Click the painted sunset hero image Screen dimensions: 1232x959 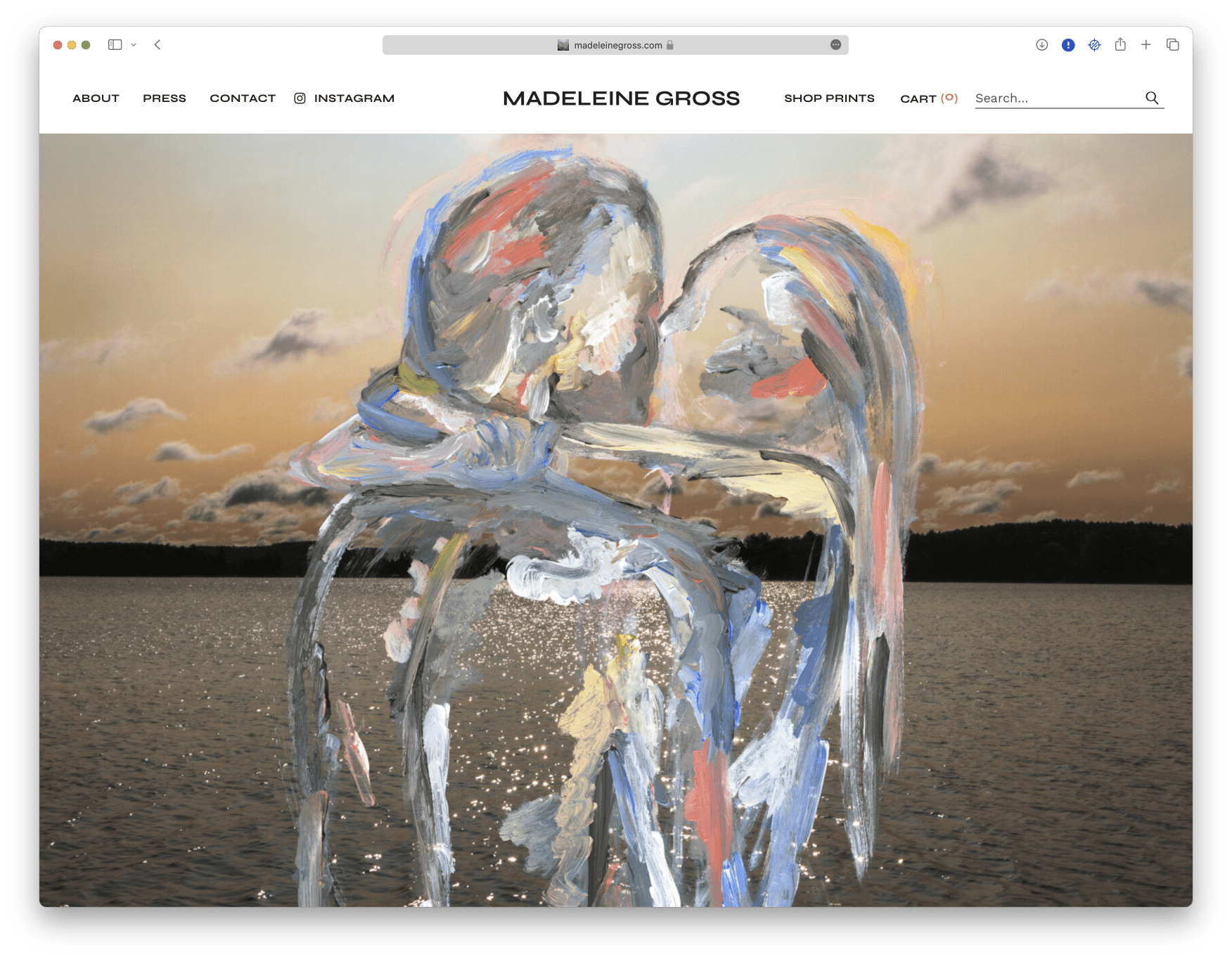click(x=616, y=520)
